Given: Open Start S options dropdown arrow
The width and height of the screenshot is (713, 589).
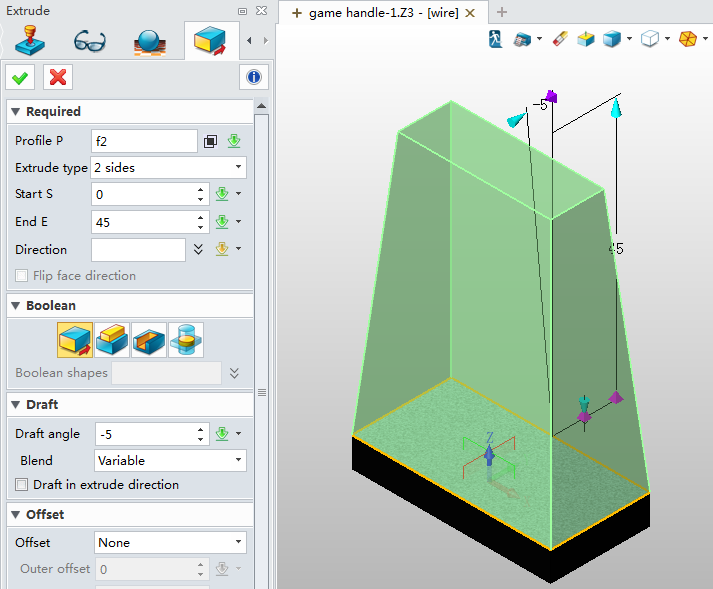Looking at the screenshot, I should point(238,194).
